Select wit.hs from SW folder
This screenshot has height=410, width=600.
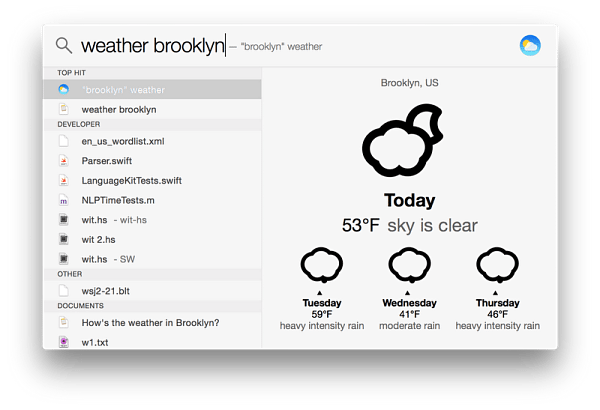tap(152, 259)
